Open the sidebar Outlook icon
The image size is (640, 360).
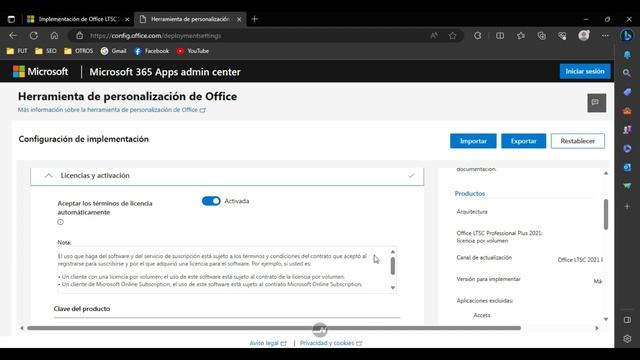click(627, 167)
